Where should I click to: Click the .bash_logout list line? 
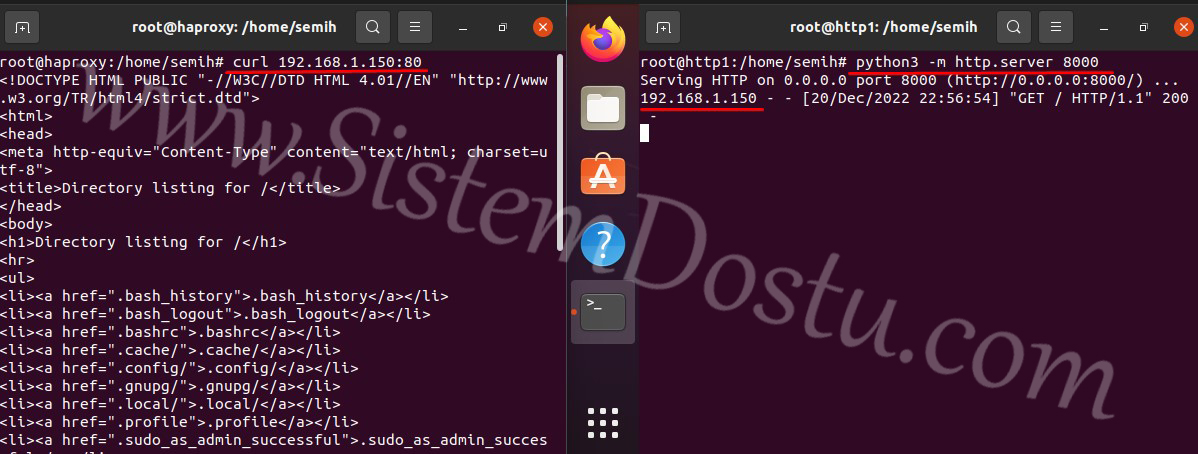coord(215,314)
